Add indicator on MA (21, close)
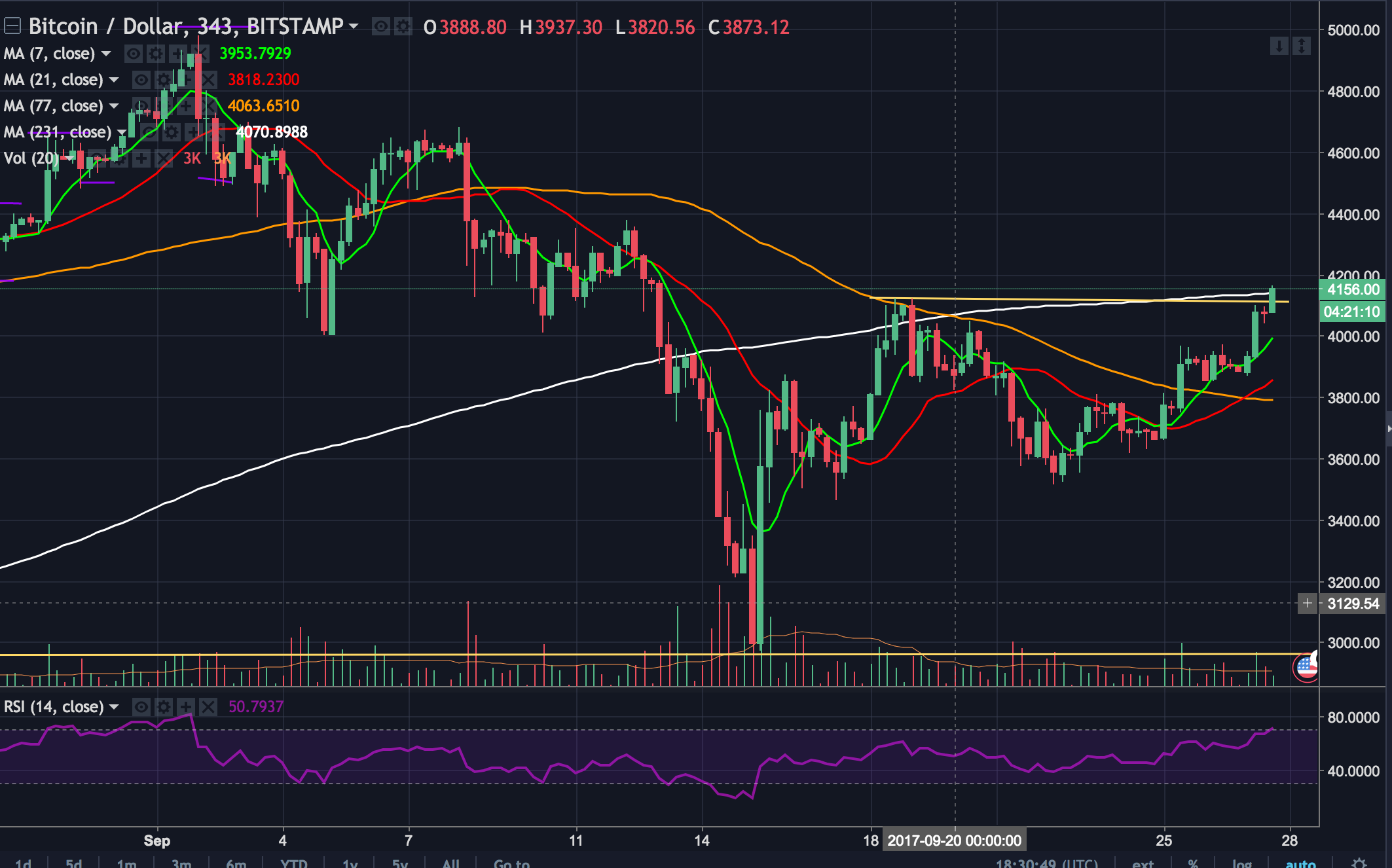This screenshot has height=868, width=1392. 185,80
